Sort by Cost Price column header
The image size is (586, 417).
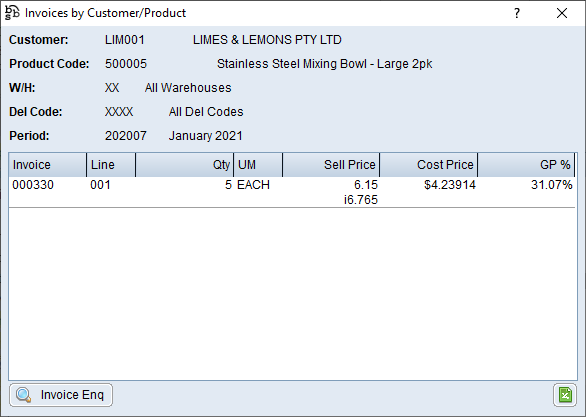429,165
